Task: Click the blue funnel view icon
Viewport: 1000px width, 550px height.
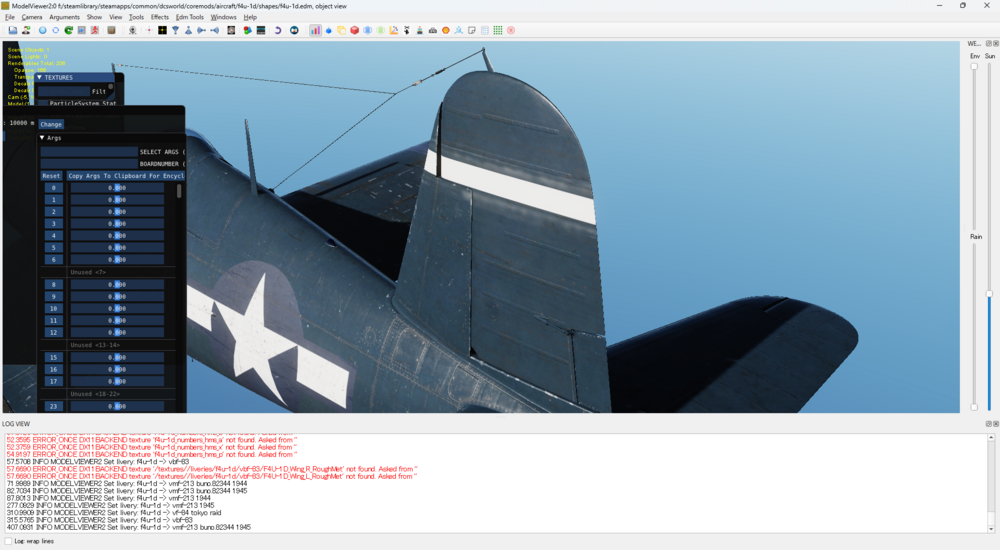Action: click(175, 30)
